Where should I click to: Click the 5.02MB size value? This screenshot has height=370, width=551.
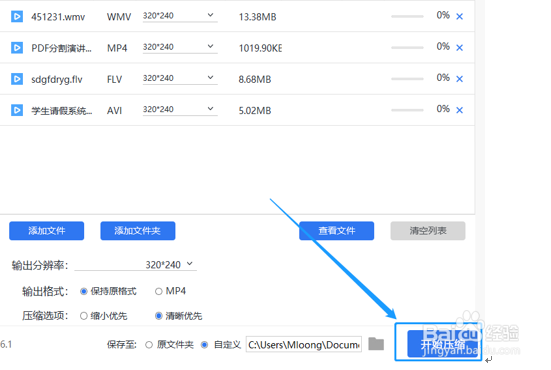pos(255,111)
